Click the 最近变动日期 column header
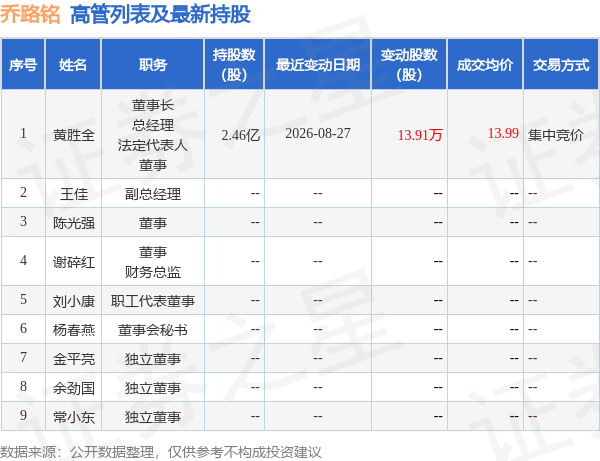The image size is (600, 461). 318,64
